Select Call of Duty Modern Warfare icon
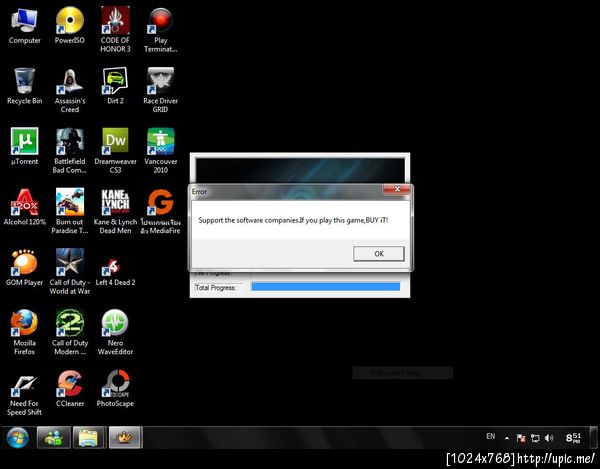Image resolution: width=600 pixels, height=469 pixels. tap(70, 332)
